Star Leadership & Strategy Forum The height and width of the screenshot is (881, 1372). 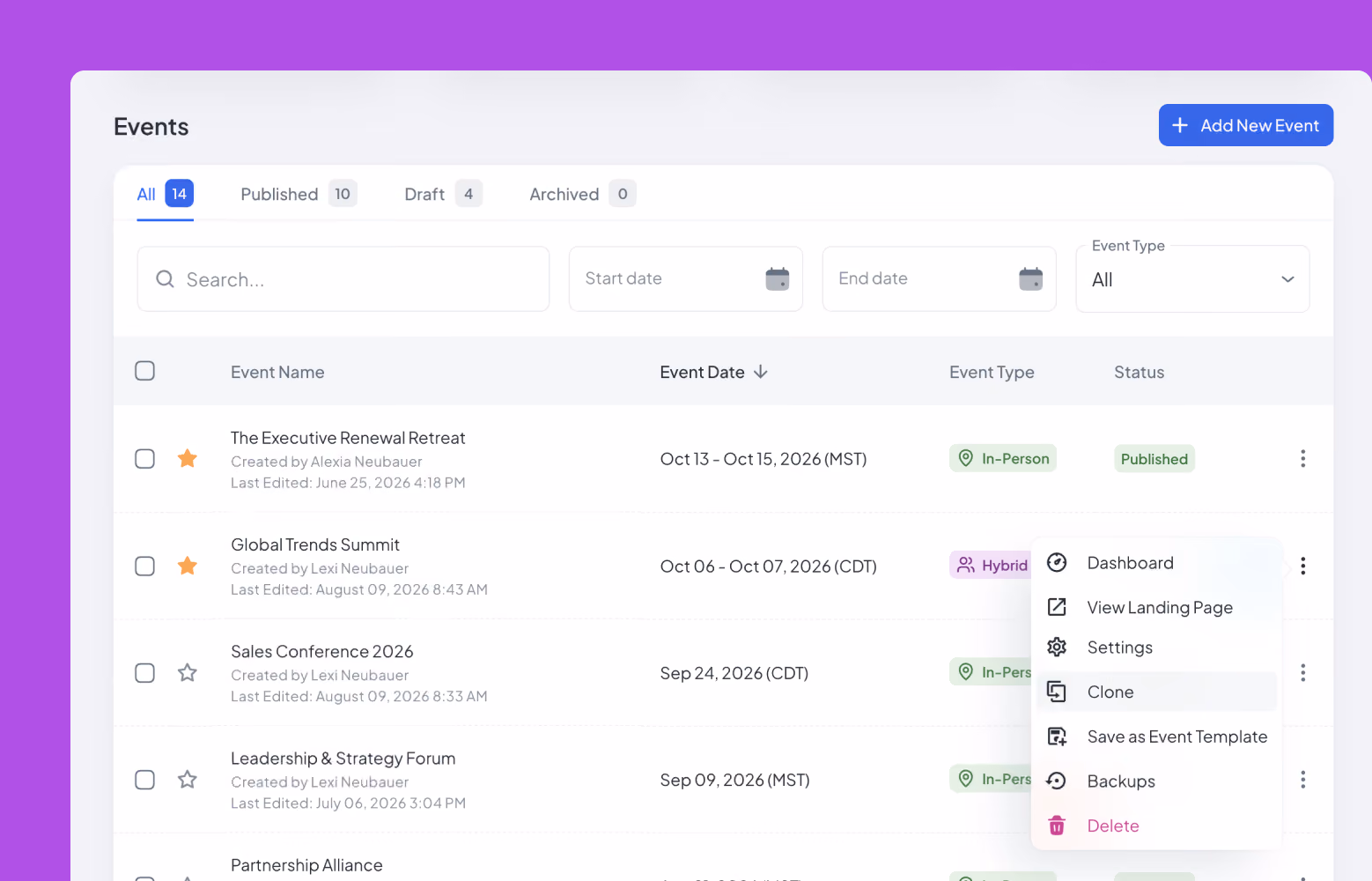(x=188, y=780)
